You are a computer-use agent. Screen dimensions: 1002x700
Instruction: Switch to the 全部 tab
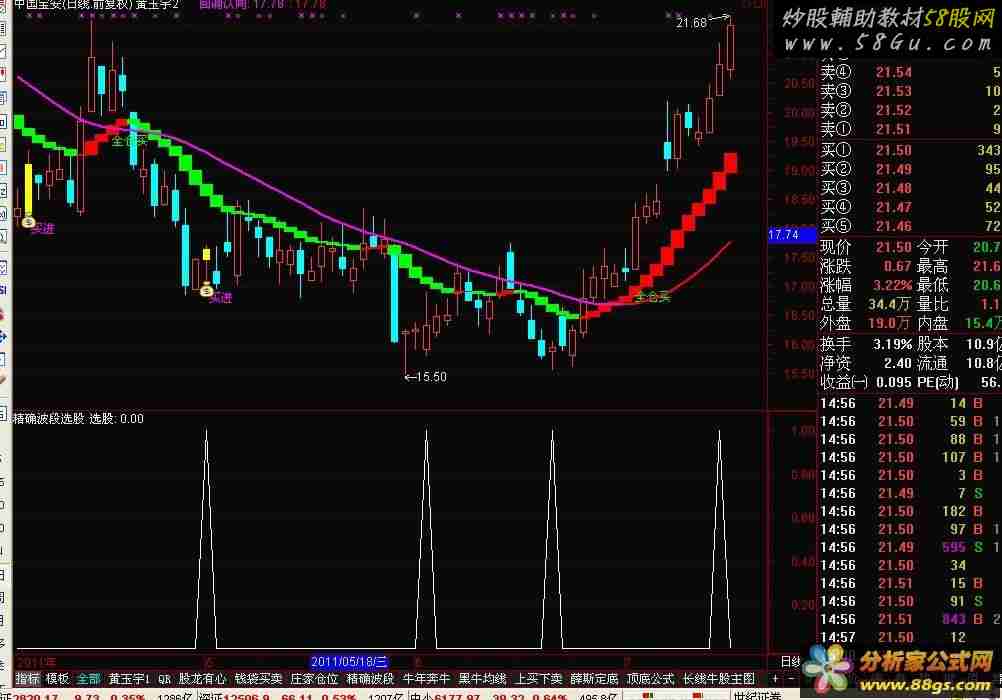click(x=89, y=678)
